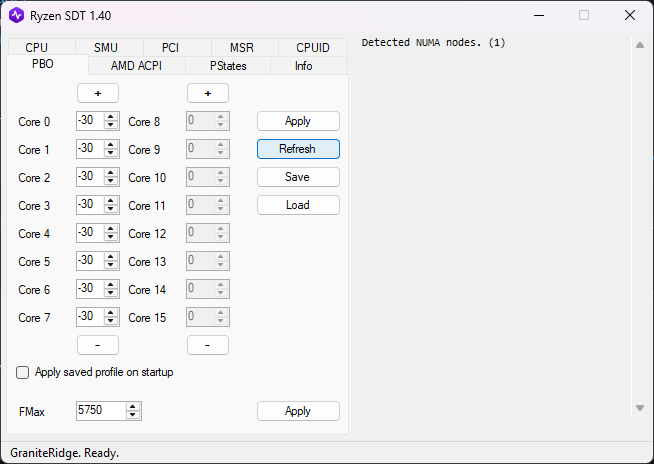Click the 'FMax' label

[x=32, y=412]
